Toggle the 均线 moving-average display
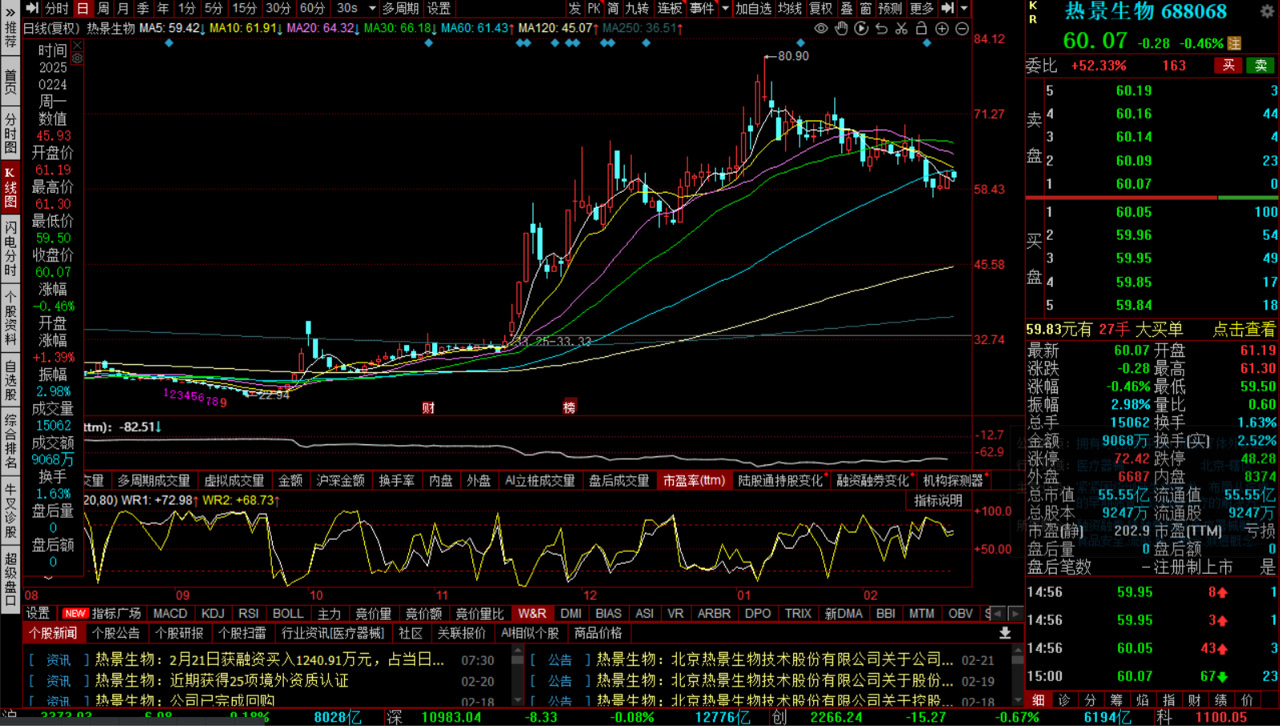 (790, 8)
